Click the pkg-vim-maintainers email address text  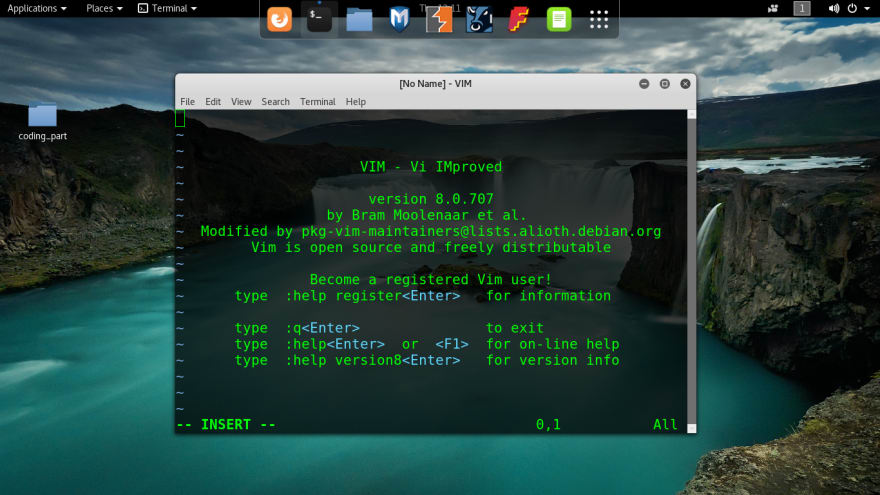click(481, 231)
